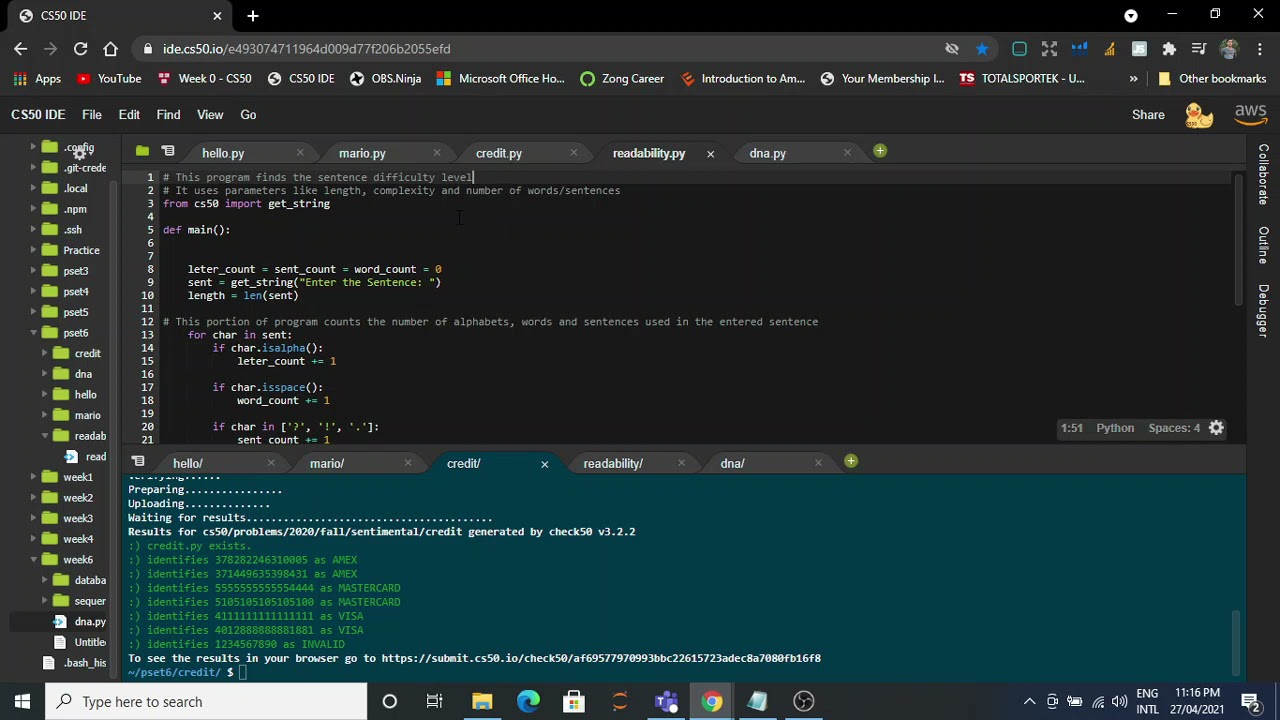Image resolution: width=1280 pixels, height=720 pixels.
Task: Close the readability.py editor tab
Action: point(710,153)
